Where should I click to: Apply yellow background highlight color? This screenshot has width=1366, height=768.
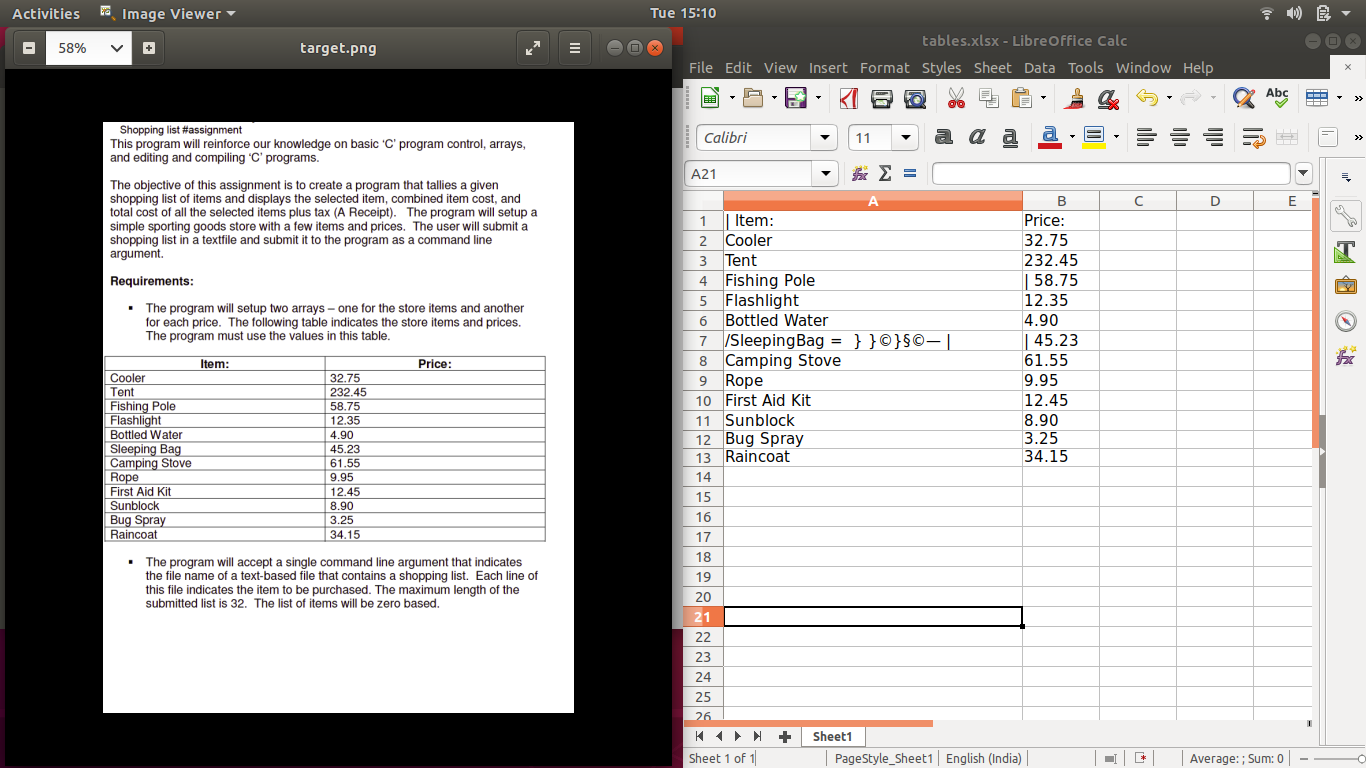click(1094, 138)
